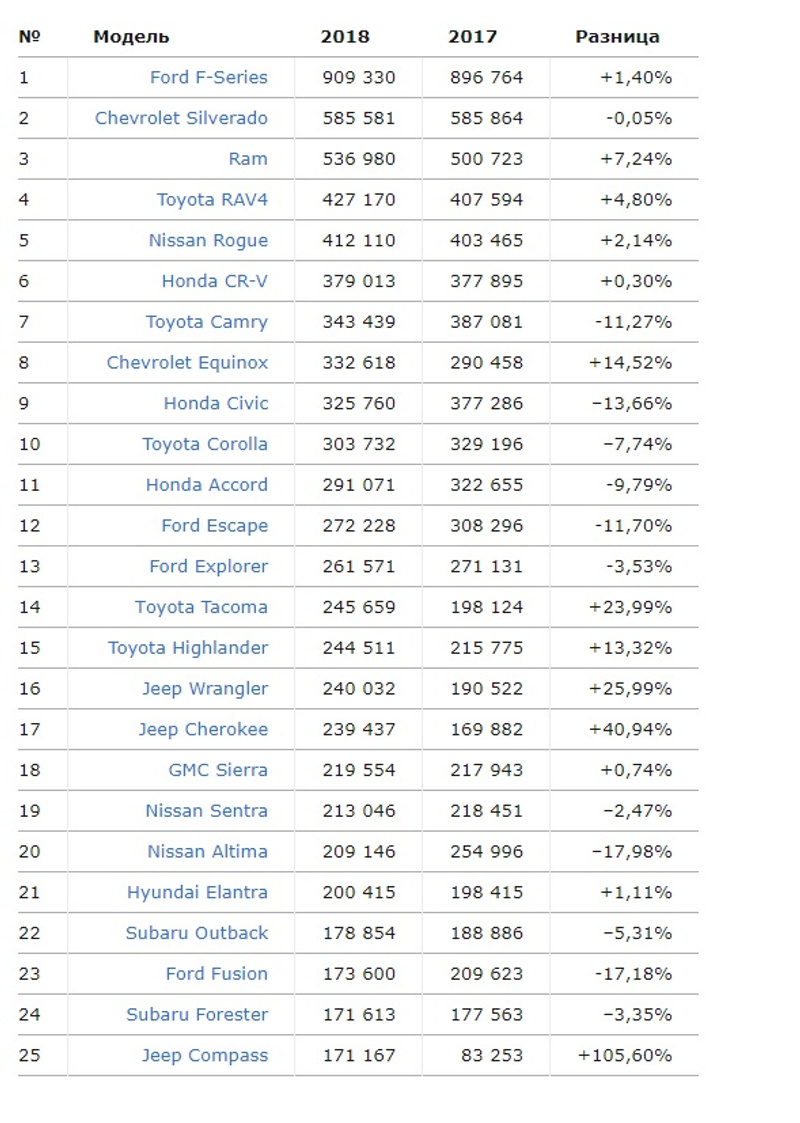Follow the Nissan Rogue link
Viewport: 800px width, 1123px height.
tap(208, 241)
